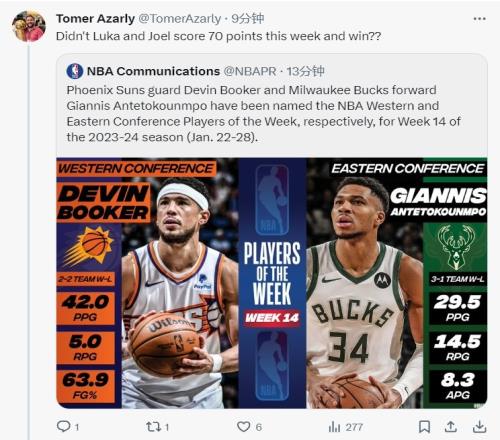
Task: Download media with the download icon
Action: (479, 426)
